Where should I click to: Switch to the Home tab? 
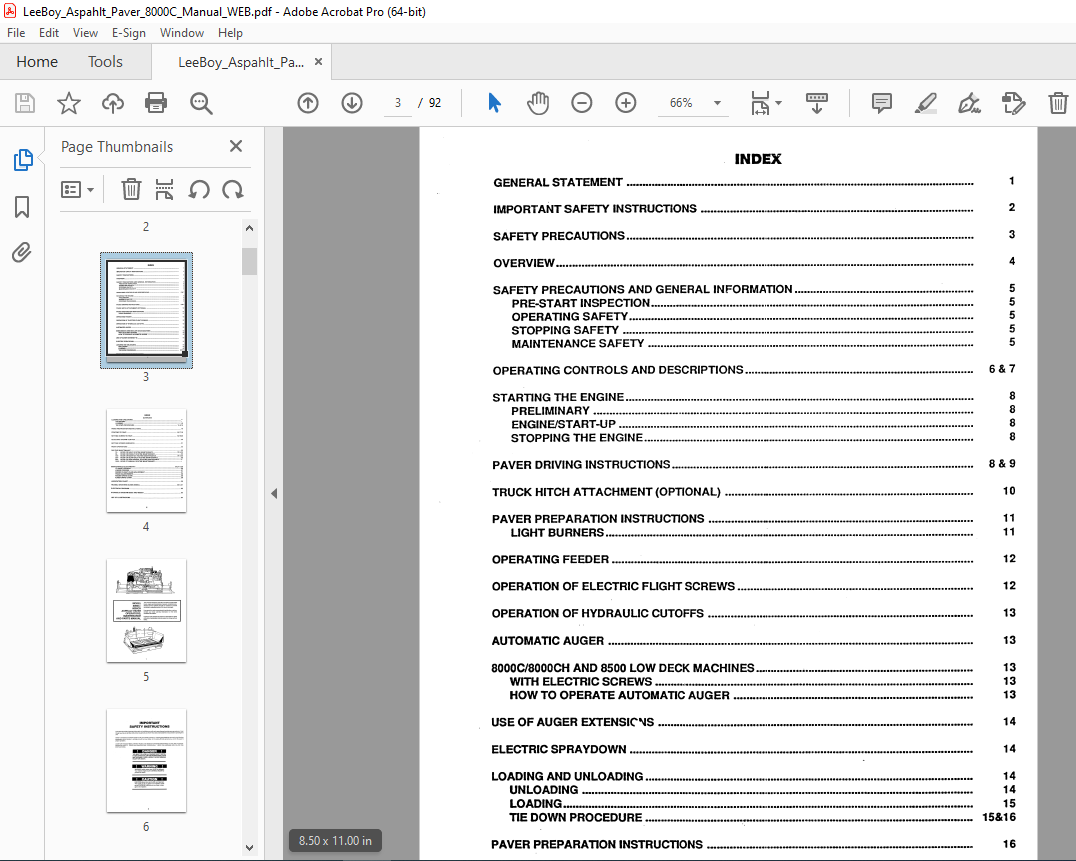pos(37,62)
